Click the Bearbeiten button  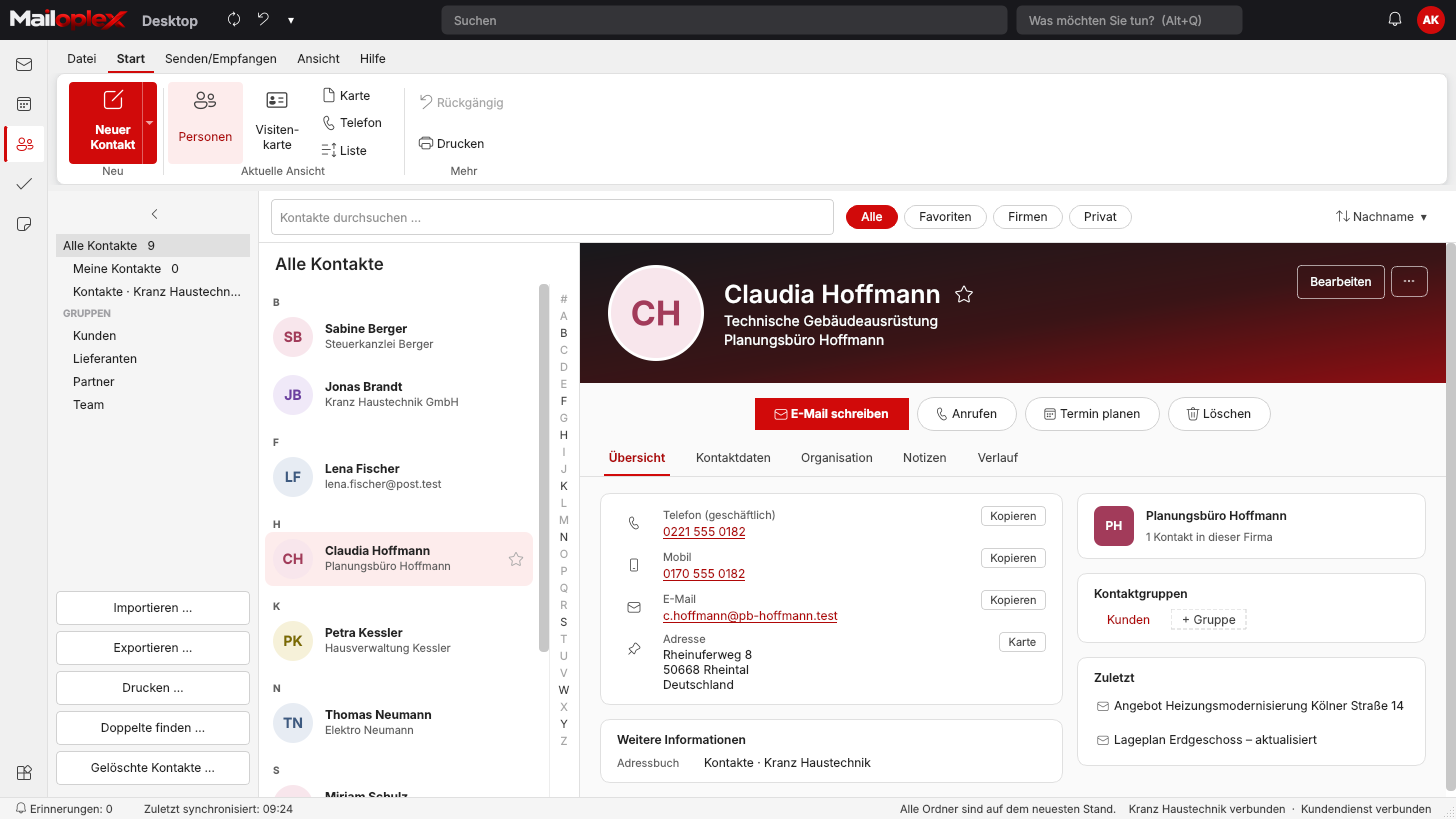click(1341, 282)
